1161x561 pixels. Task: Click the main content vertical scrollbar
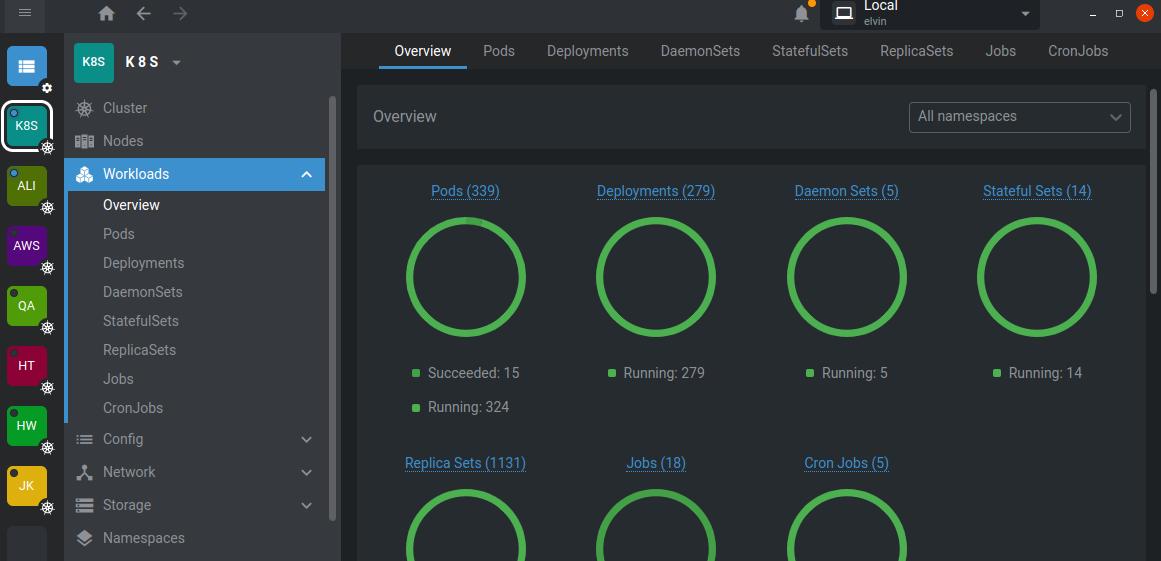[x=1153, y=190]
